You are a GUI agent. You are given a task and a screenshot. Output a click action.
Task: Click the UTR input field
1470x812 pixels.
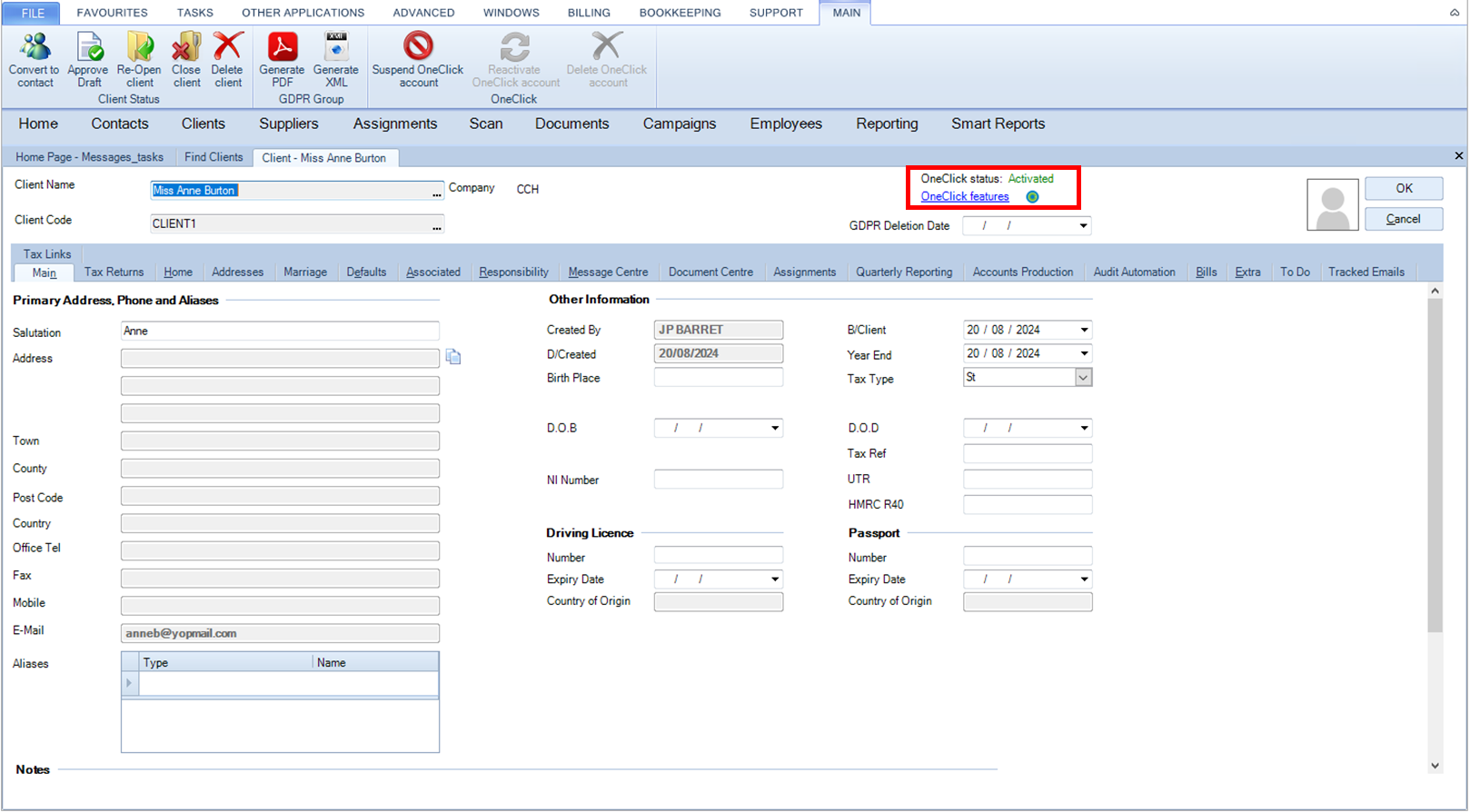click(1028, 479)
